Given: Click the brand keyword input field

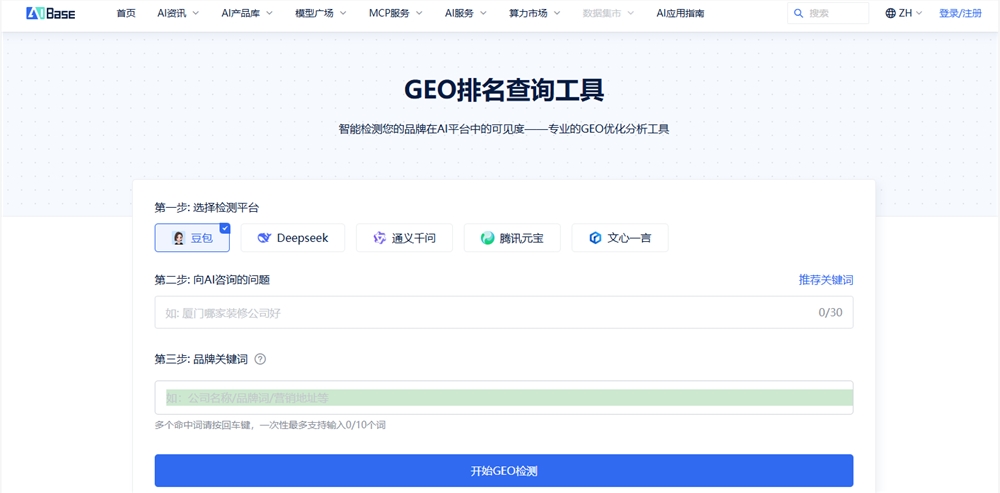Looking at the screenshot, I should 503,397.
